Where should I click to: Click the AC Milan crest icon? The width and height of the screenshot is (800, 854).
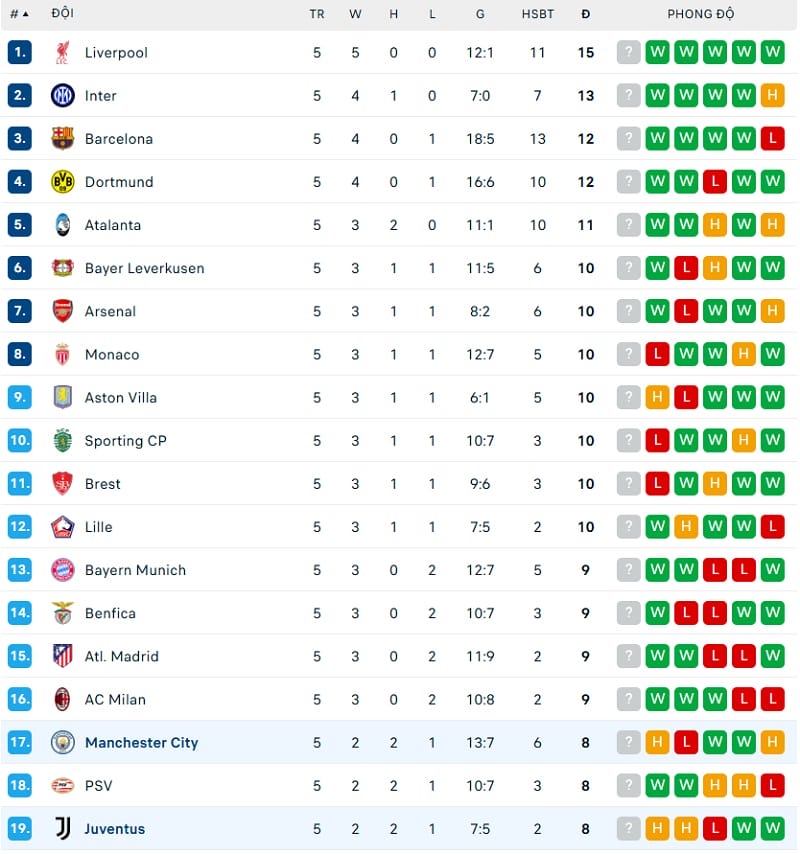(63, 699)
